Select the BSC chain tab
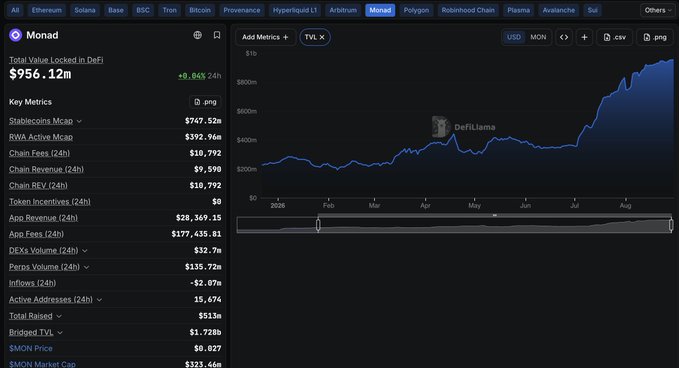679x368 pixels. pos(143,10)
